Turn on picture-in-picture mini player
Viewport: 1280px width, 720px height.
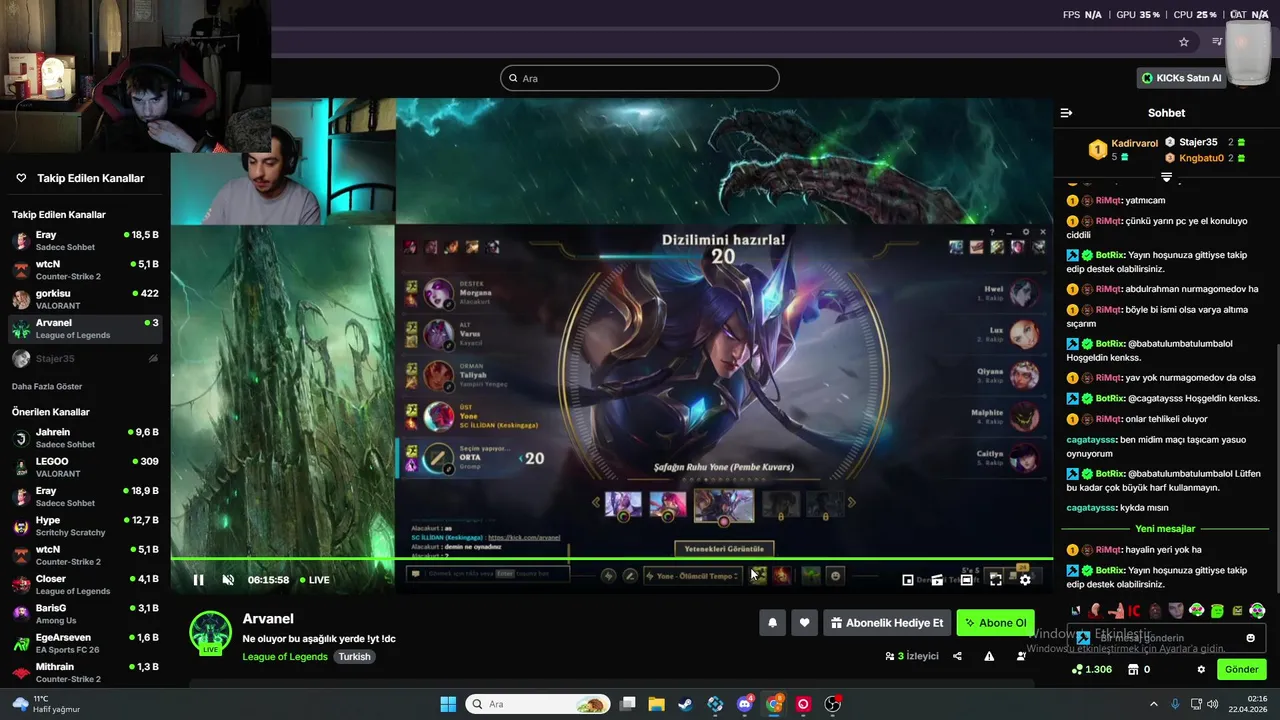(908, 580)
